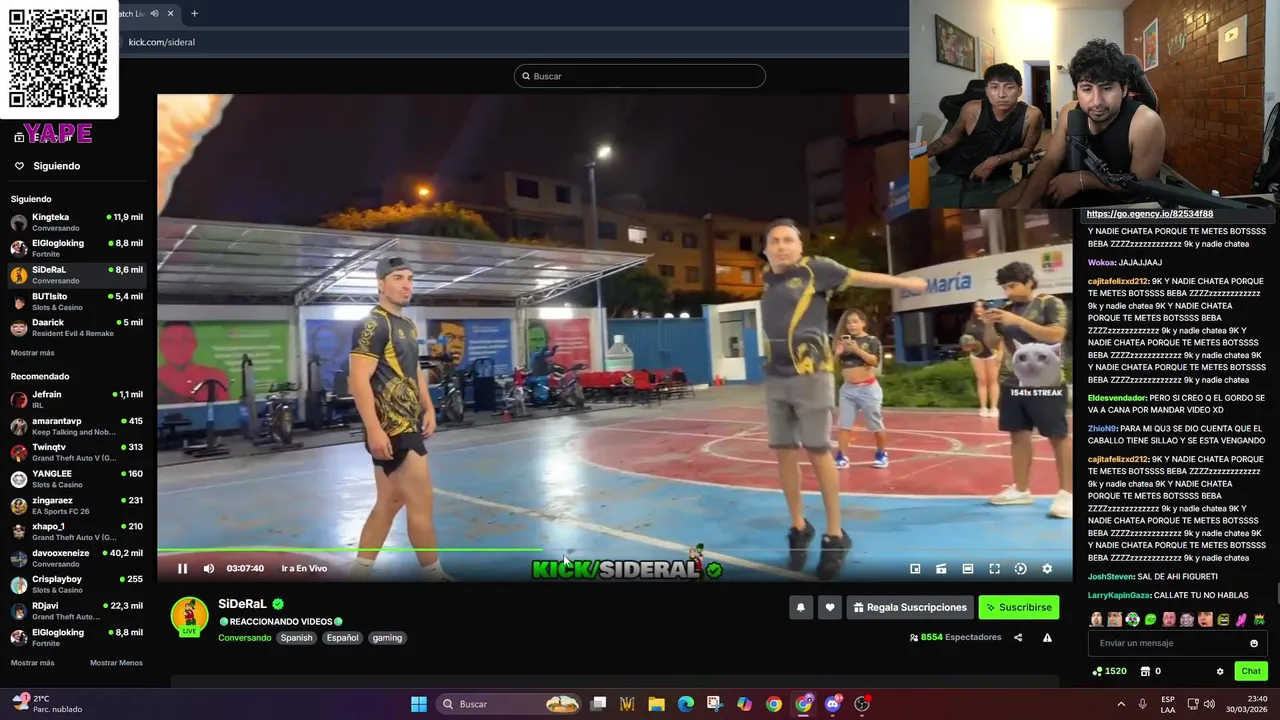Select the gaming tag
Screen dimensions: 1280x720
(x=387, y=637)
